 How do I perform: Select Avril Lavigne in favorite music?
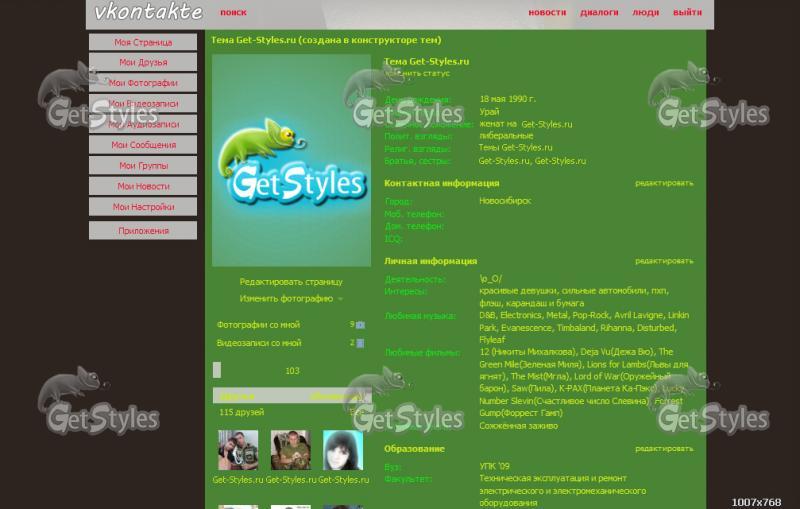click(638, 315)
